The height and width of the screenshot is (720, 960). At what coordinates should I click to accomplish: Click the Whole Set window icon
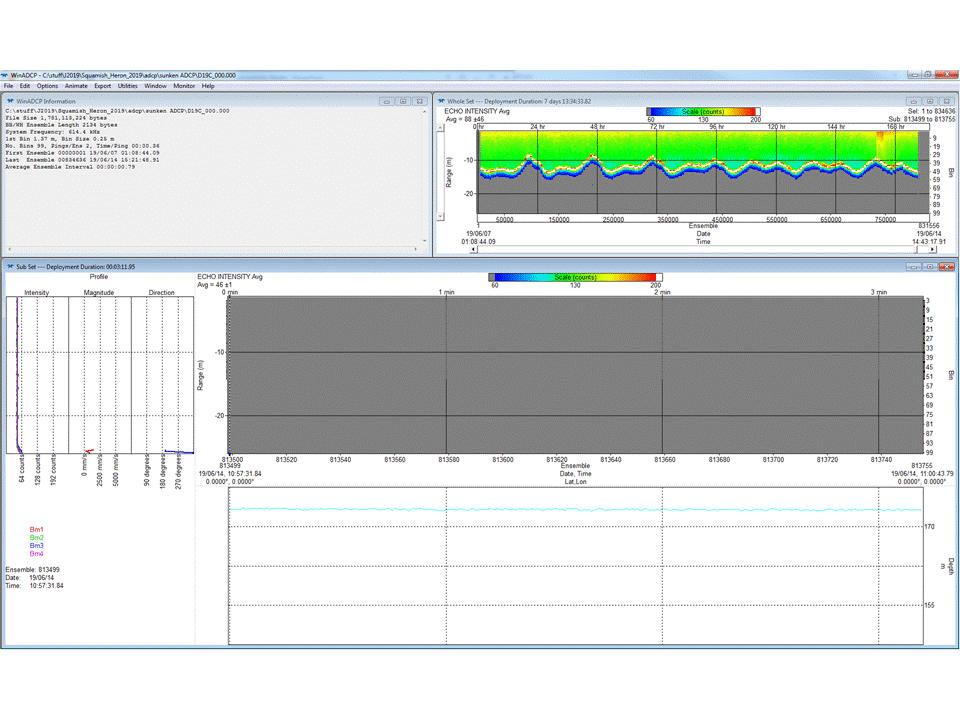(x=441, y=101)
